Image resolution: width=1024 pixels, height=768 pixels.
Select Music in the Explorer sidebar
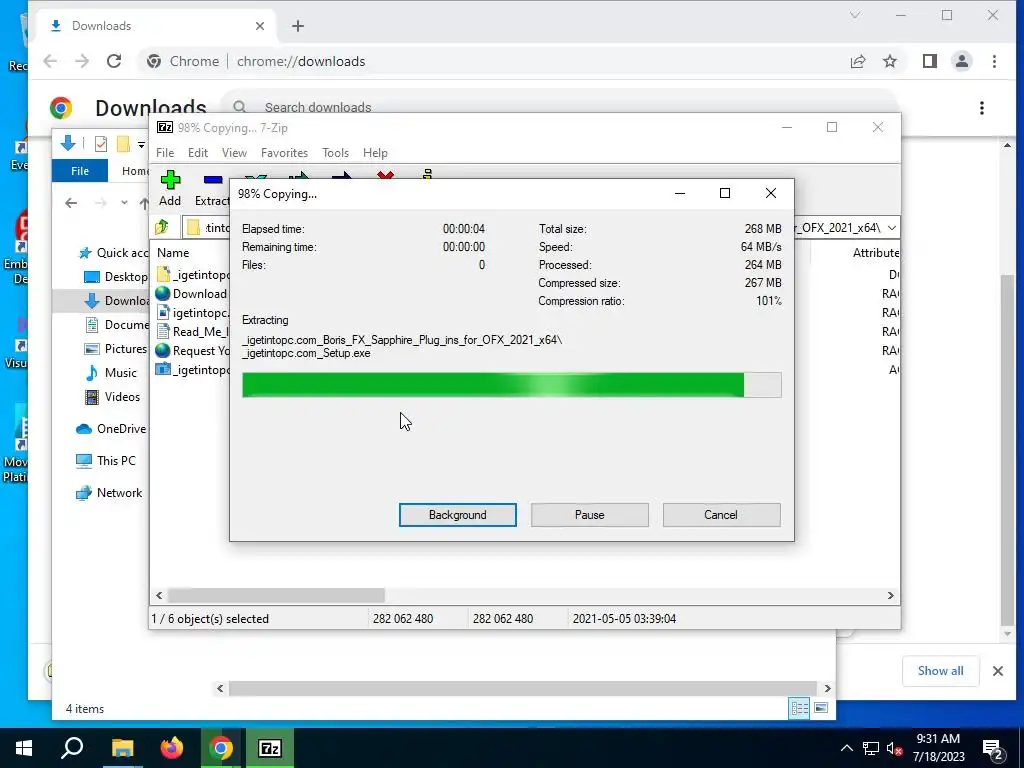point(110,373)
